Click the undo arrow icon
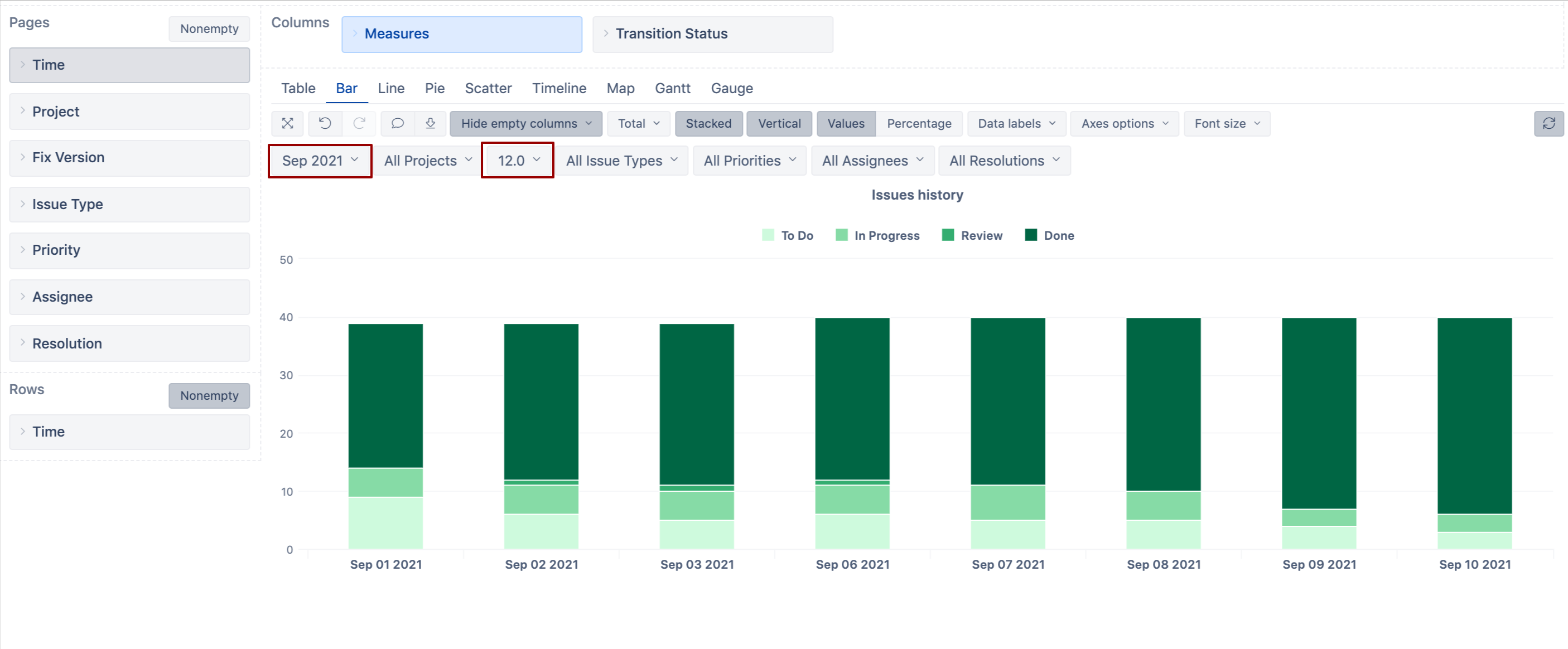 coord(325,123)
